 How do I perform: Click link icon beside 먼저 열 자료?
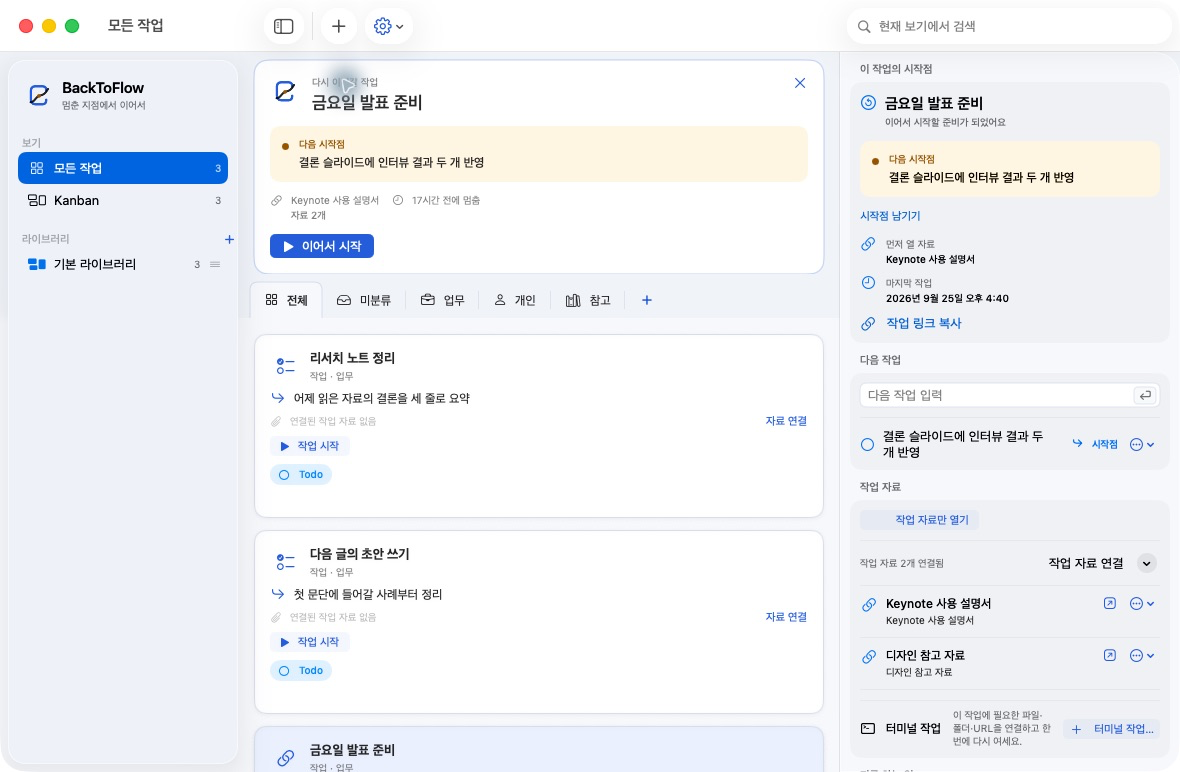point(868,244)
